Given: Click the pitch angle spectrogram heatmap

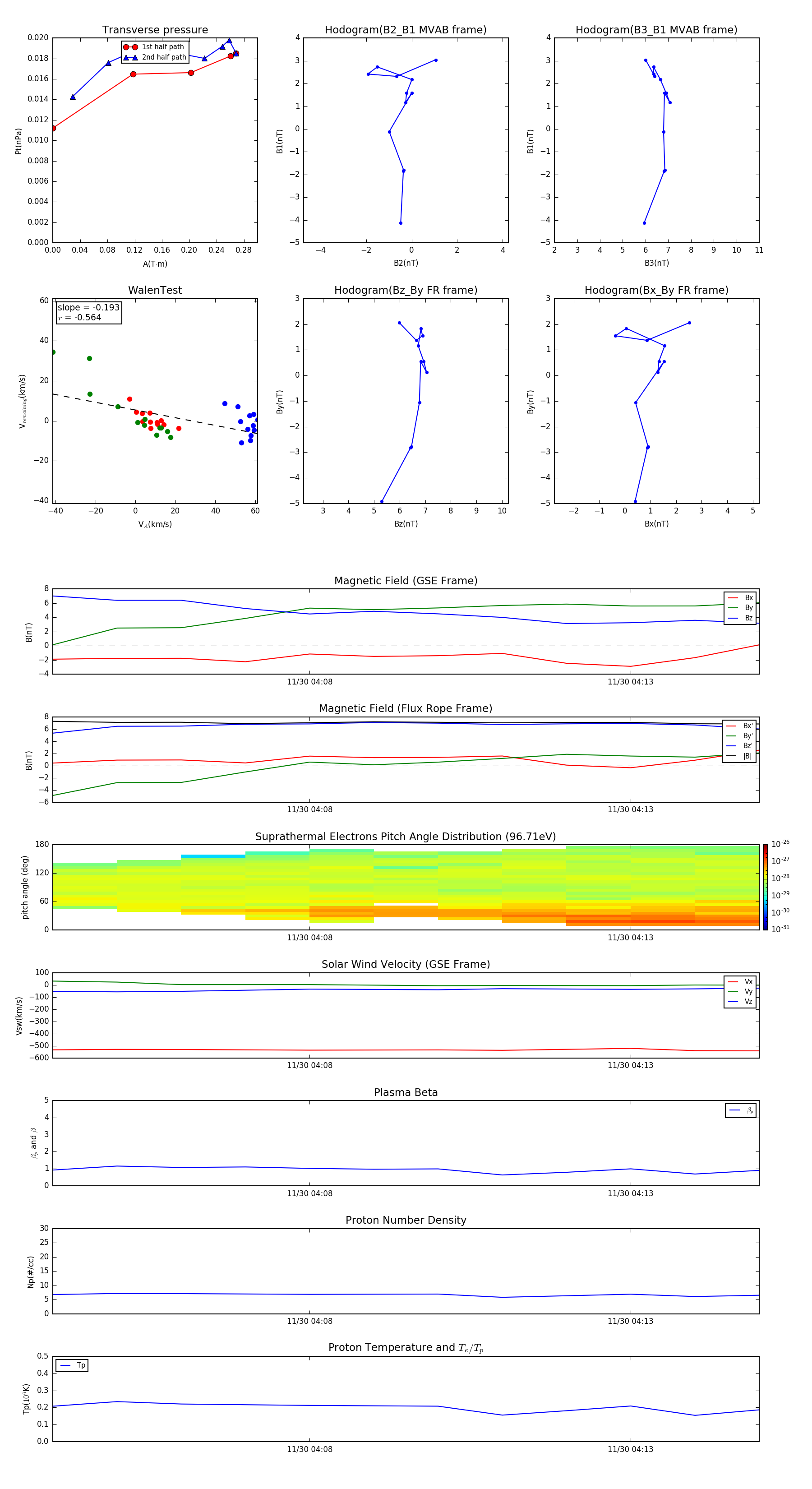Looking at the screenshot, I should tap(406, 887).
